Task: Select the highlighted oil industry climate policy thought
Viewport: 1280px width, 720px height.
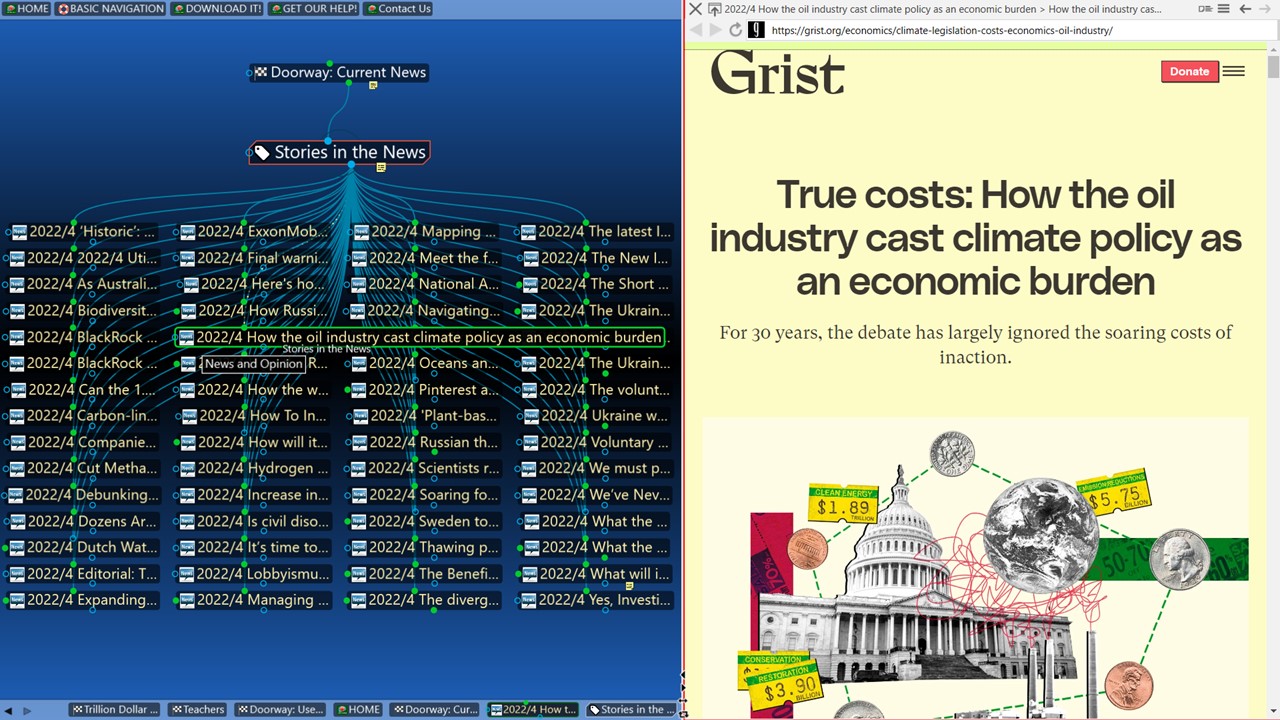Action: (x=420, y=337)
